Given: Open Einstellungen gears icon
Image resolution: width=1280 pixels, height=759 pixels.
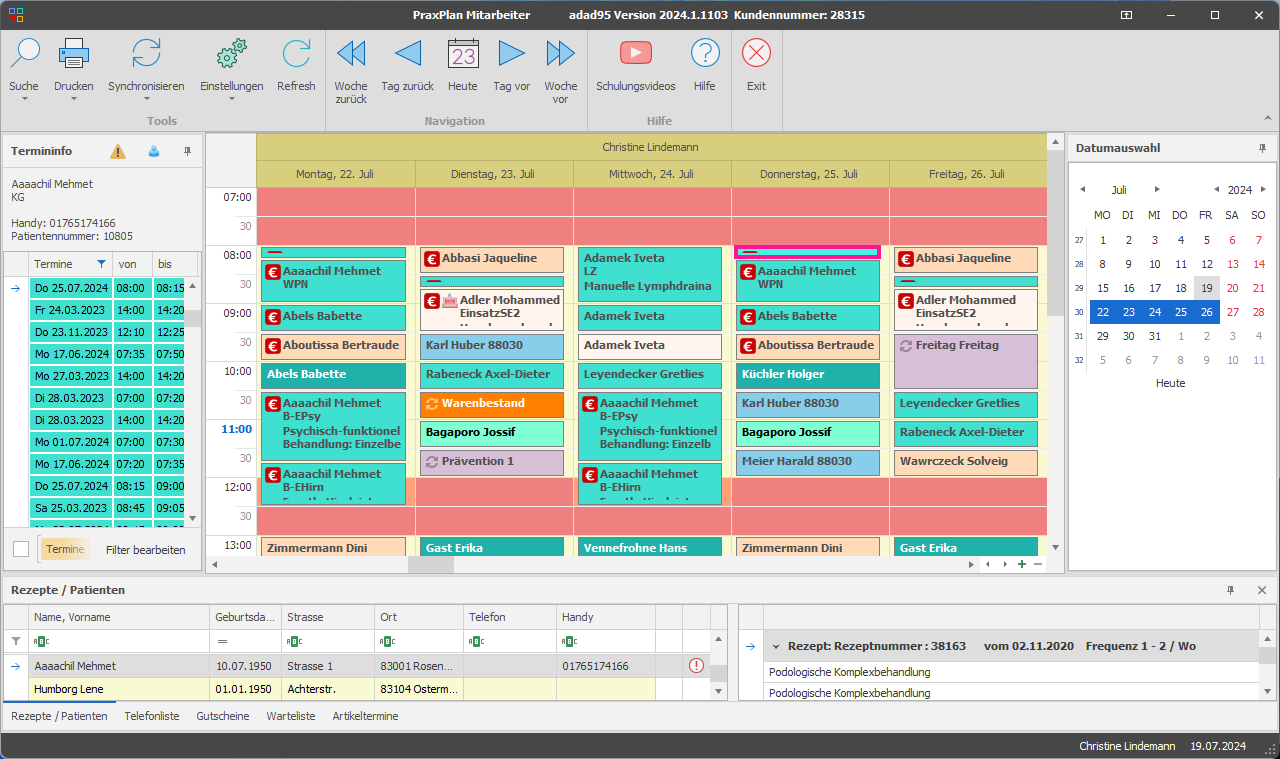Looking at the screenshot, I should point(231,53).
